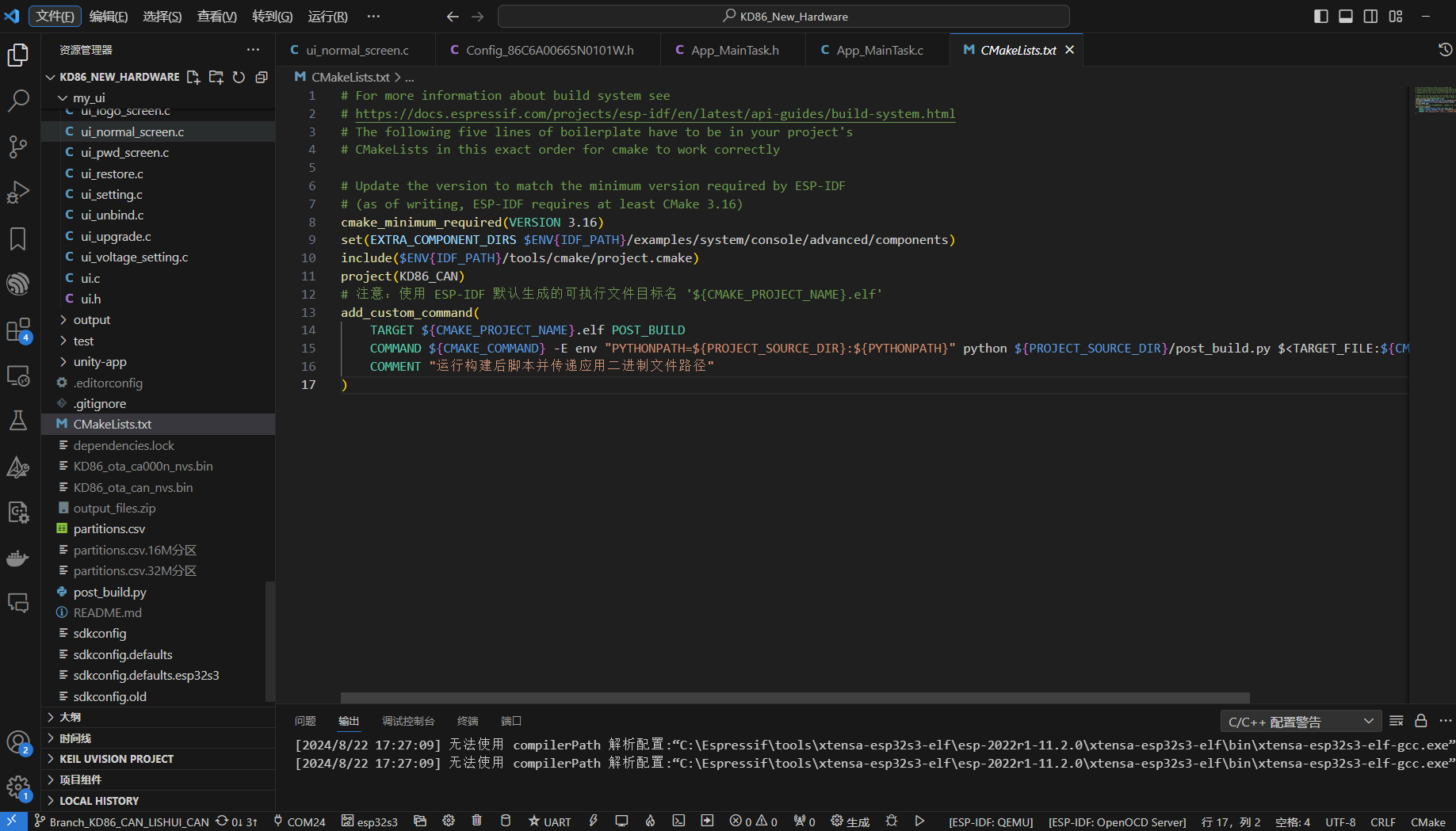Screen dimensions: 1456x831
Task: Open ESP-IDF SDK config gear in status bar
Action: (449, 821)
